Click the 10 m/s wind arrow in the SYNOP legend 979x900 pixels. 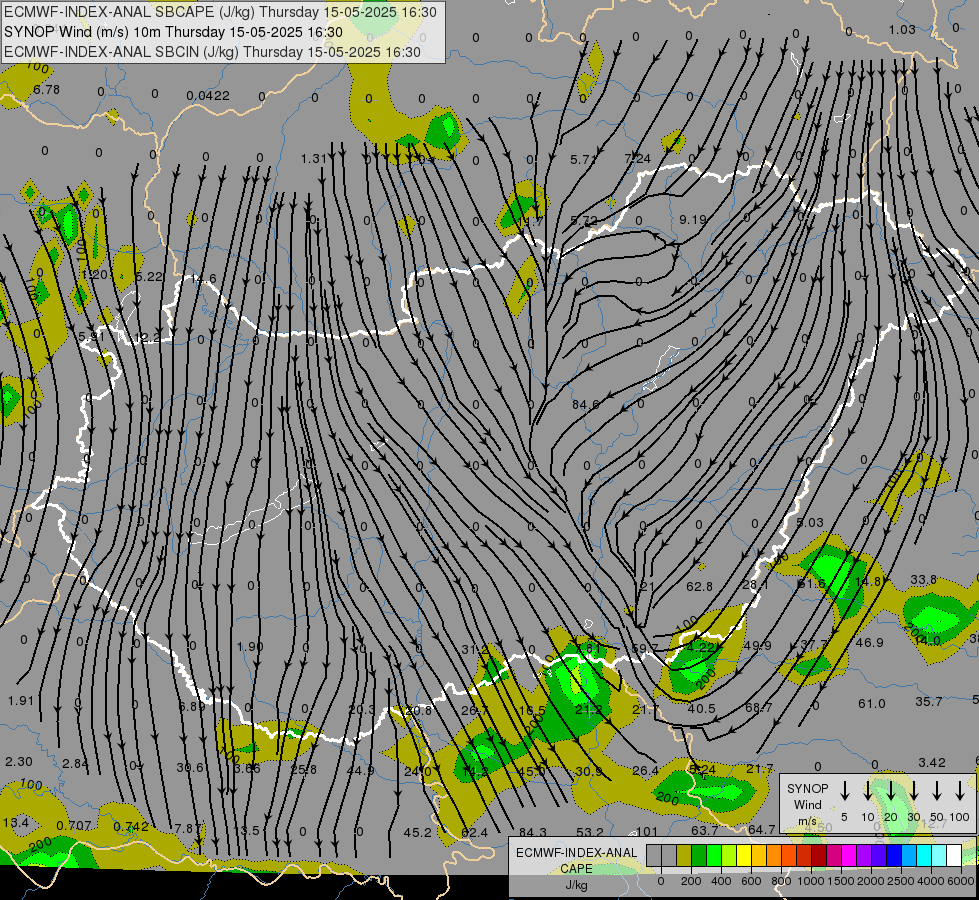[x=867, y=790]
